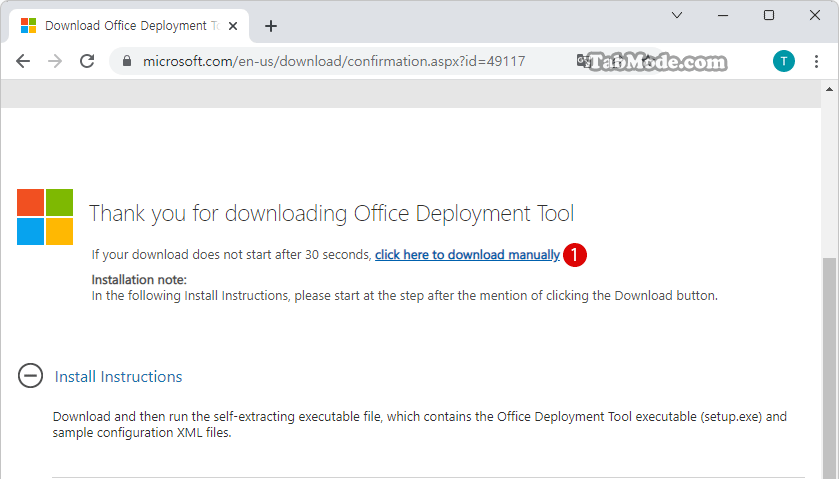Click the vertical scrollbar thumb

pyautogui.click(x=829, y=368)
